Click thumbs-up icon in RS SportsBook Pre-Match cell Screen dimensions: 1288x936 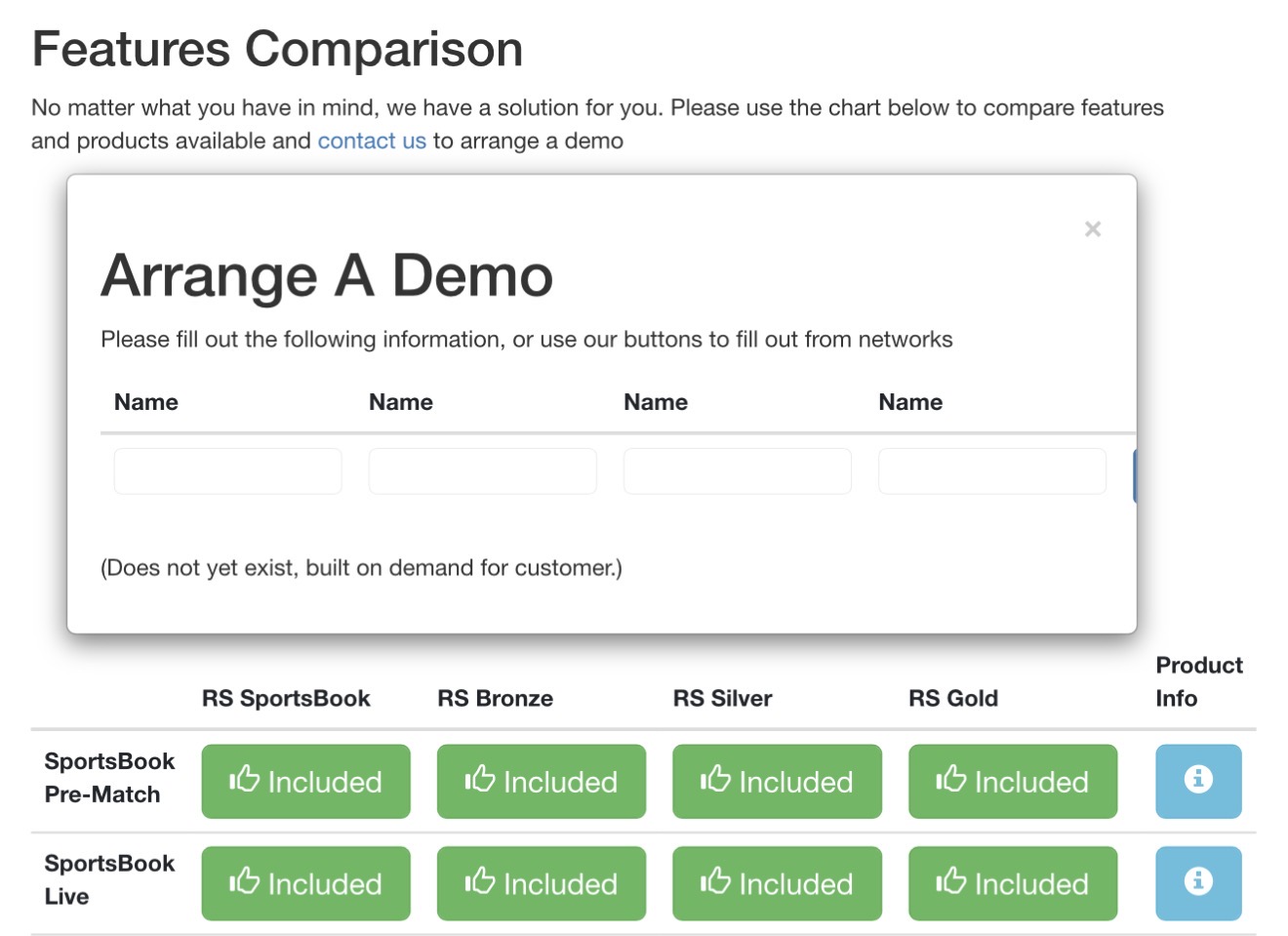244,779
